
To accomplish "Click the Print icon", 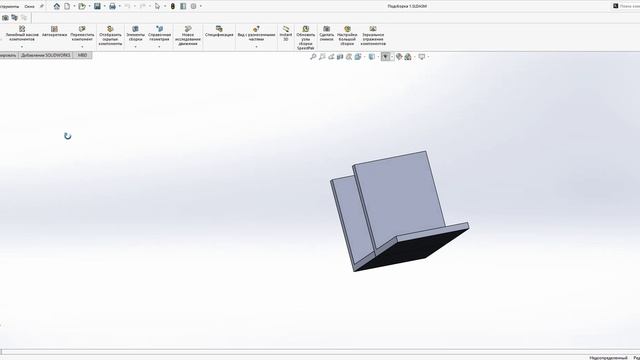I will click(112, 6).
